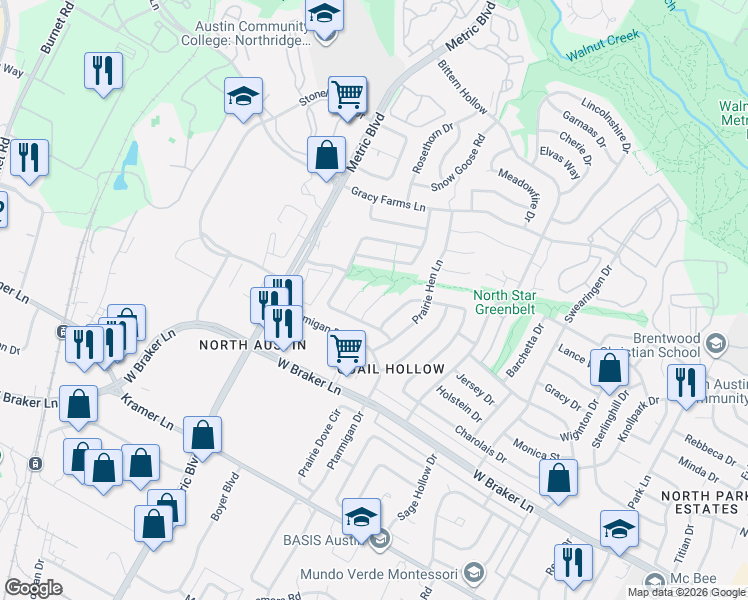Click the Rosethorn Dr street label
Screen dimensions: 748x600
coord(432,148)
